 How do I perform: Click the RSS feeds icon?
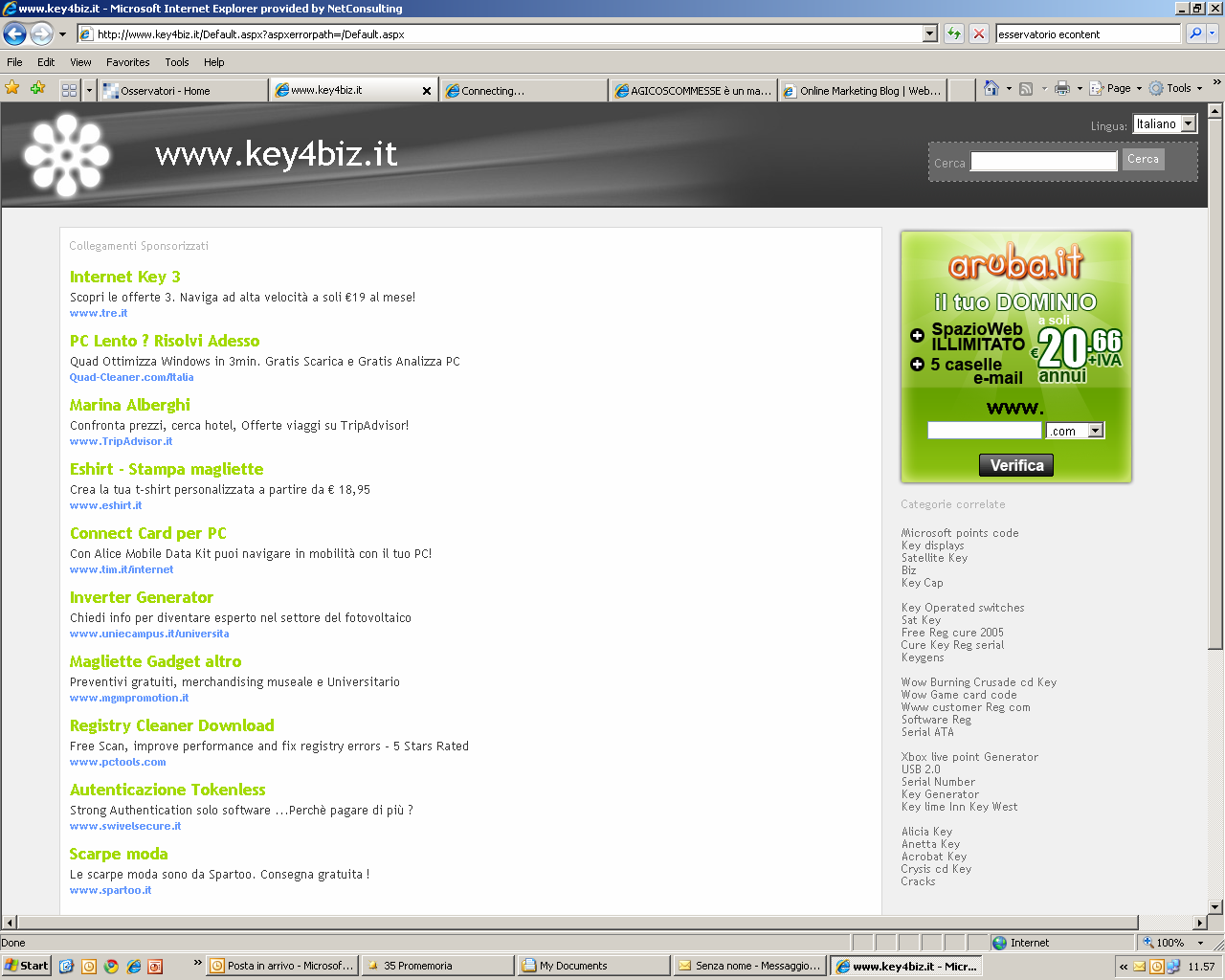point(1026,88)
